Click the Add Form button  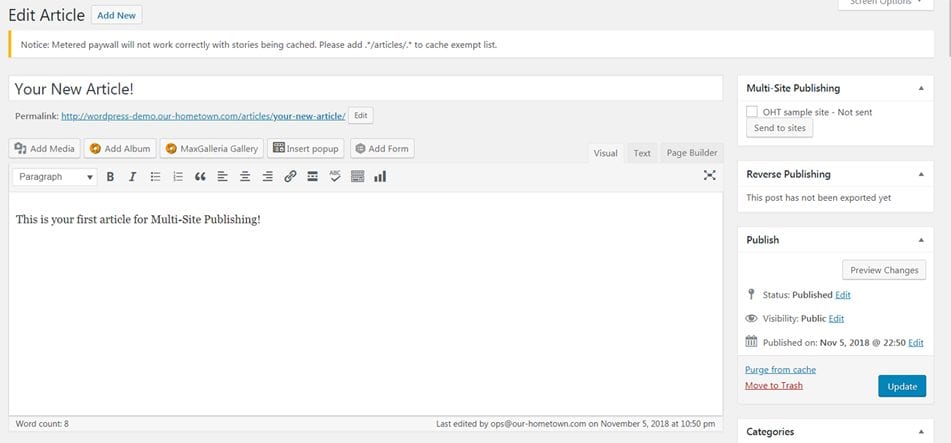(382, 149)
